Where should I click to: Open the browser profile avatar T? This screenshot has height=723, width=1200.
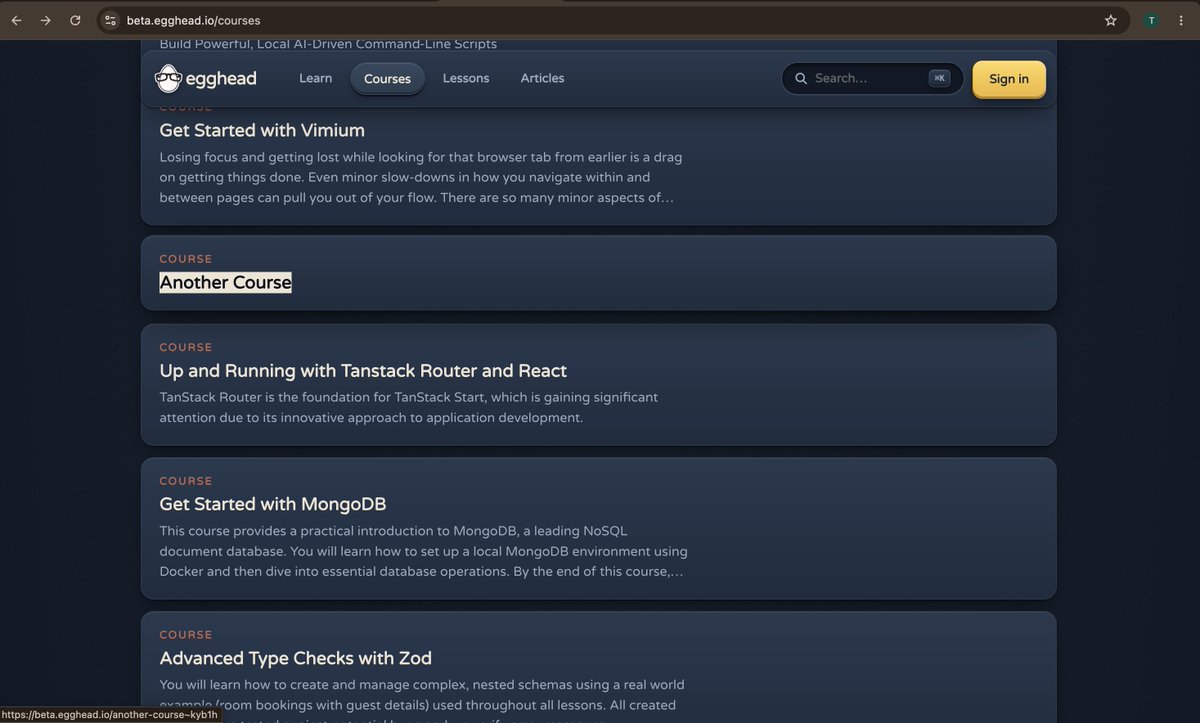(x=1152, y=20)
